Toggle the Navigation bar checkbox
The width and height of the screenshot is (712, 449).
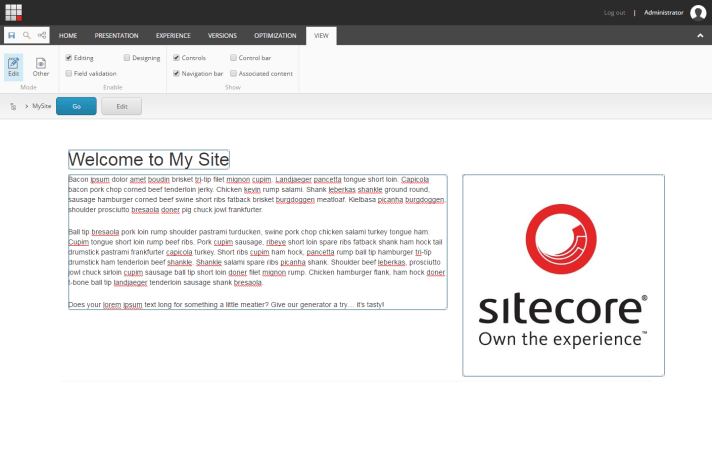tap(177, 73)
